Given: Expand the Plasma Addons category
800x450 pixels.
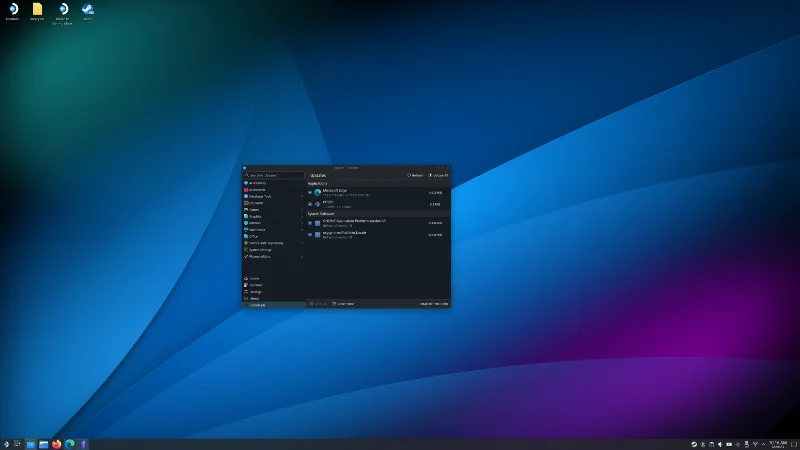Looking at the screenshot, I should tap(301, 256).
